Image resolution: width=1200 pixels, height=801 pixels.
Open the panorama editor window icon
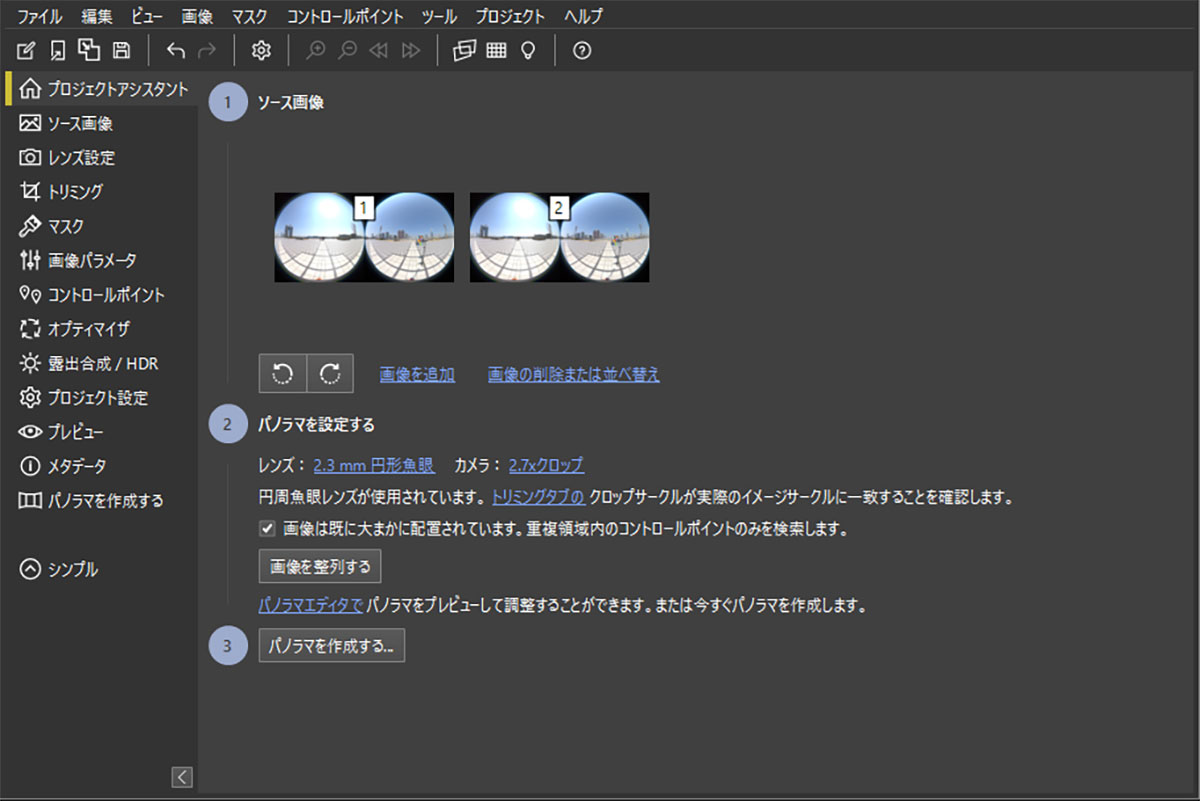click(x=464, y=51)
